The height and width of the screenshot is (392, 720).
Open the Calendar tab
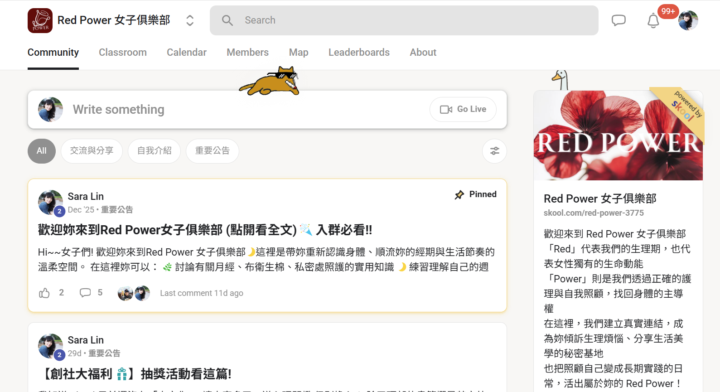pos(186,52)
